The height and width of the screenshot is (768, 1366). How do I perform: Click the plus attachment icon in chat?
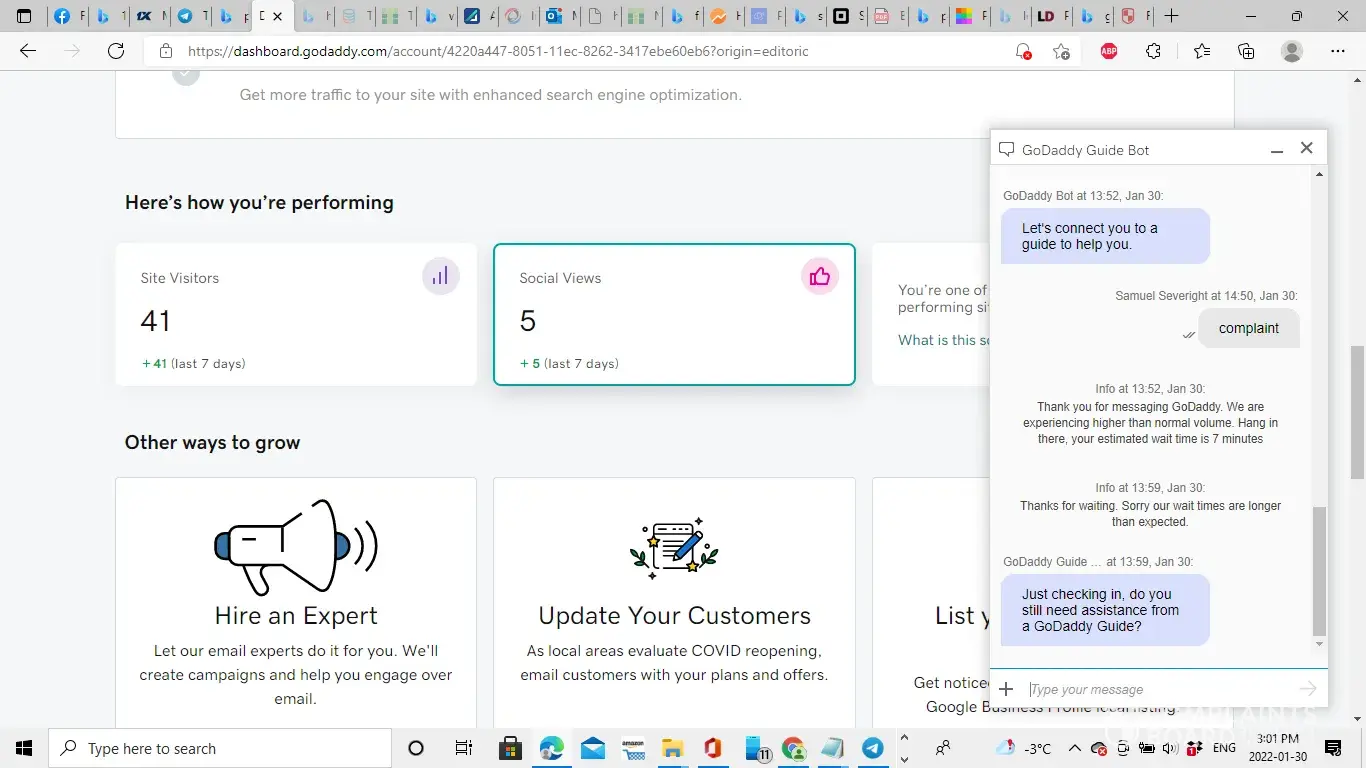[x=1006, y=689]
